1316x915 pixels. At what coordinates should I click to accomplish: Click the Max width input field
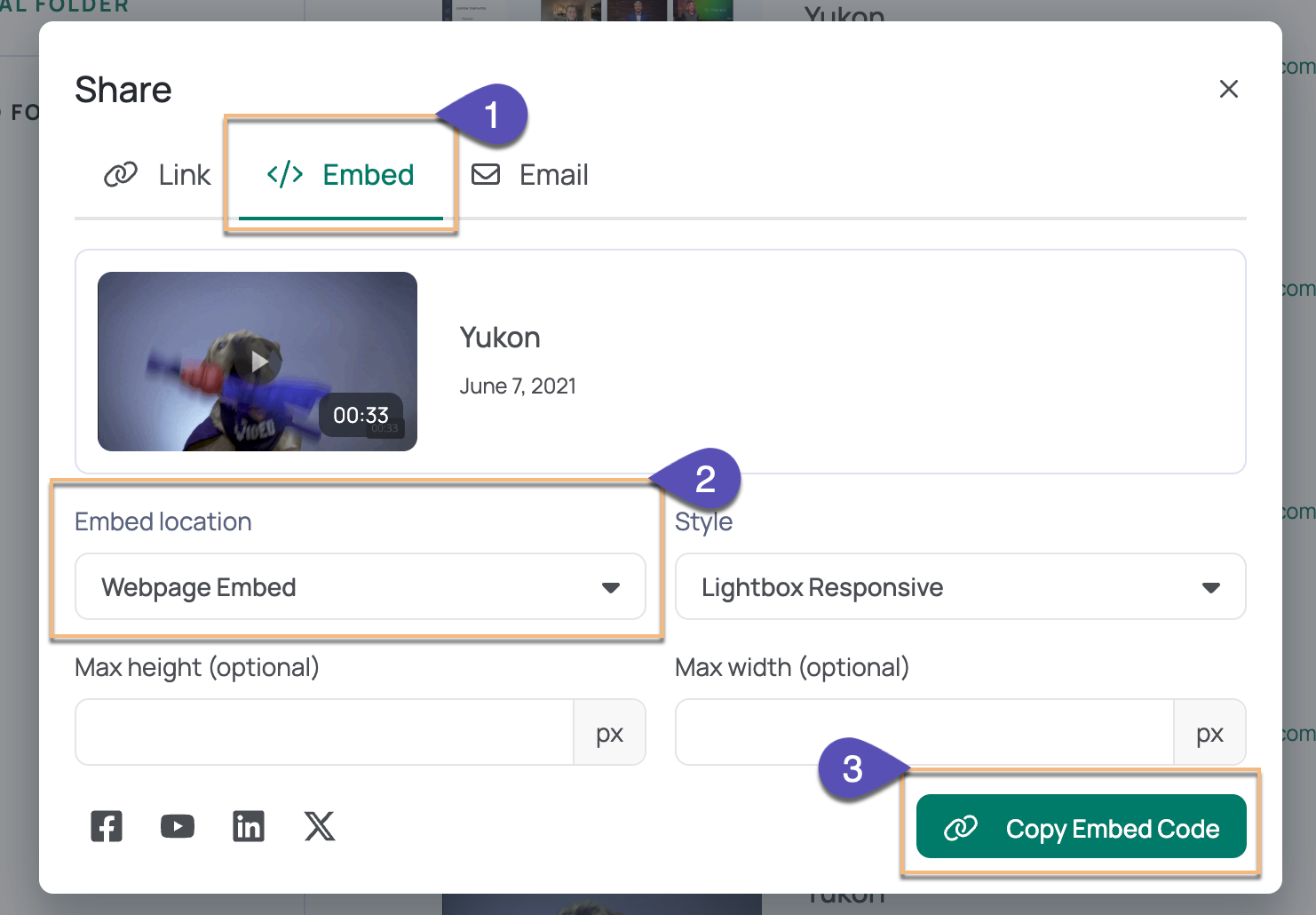pyautogui.click(x=925, y=732)
